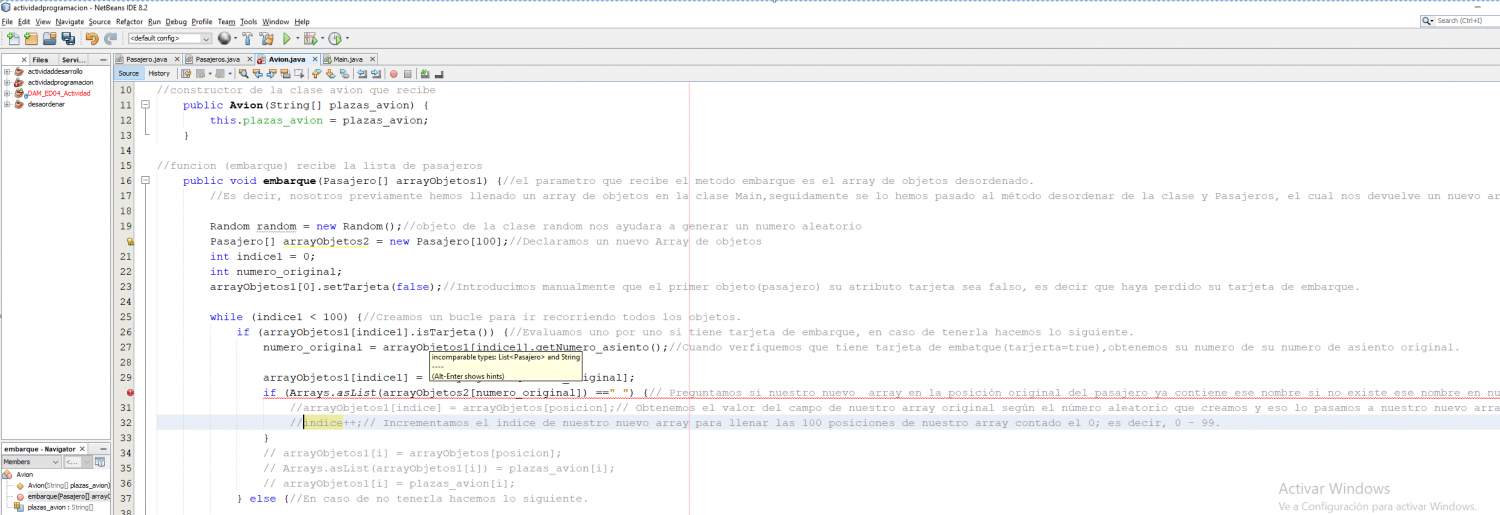The height and width of the screenshot is (515, 1500).
Task: Click the Next Bookmark icon
Action: click(x=330, y=73)
